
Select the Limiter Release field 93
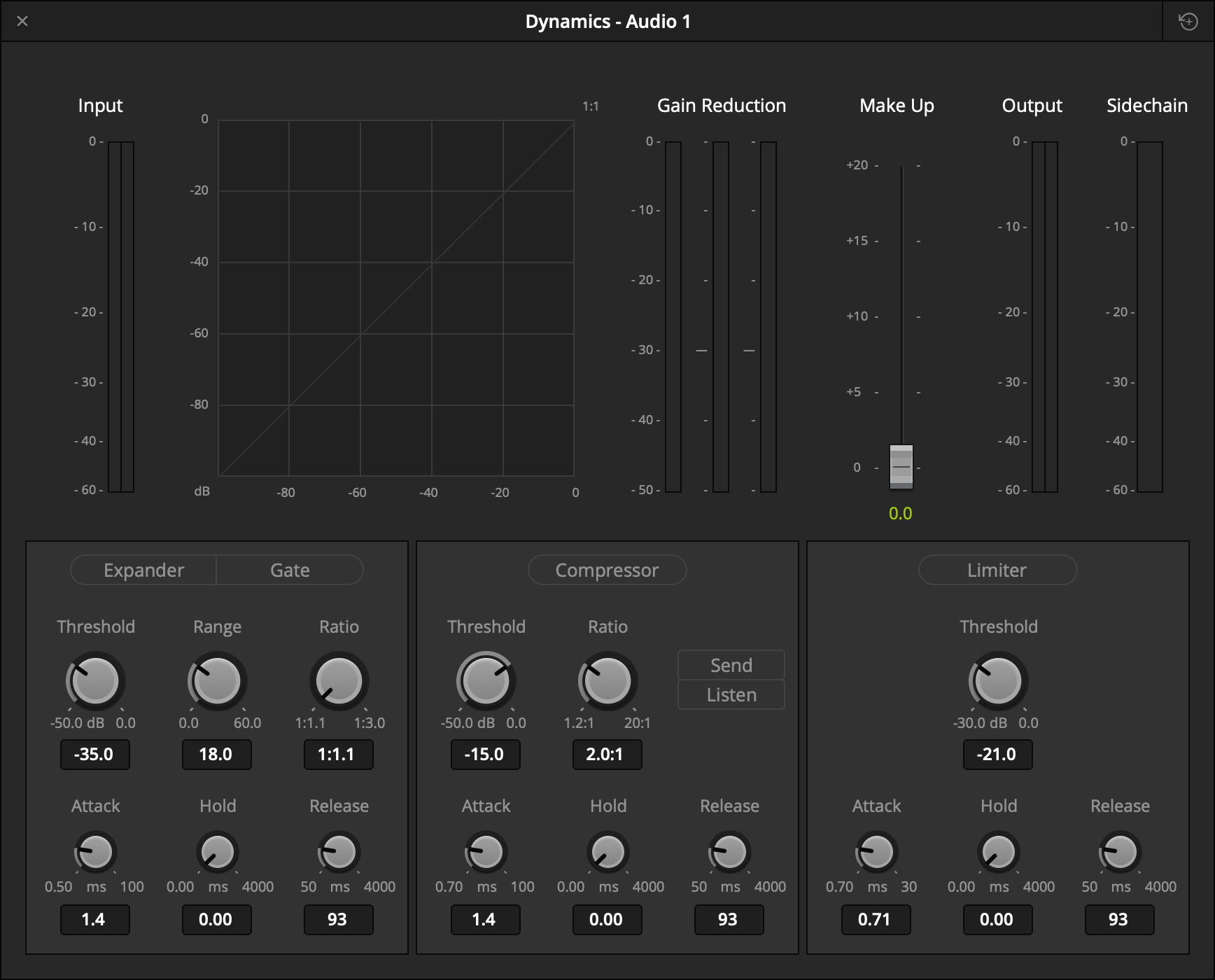coord(1120,920)
